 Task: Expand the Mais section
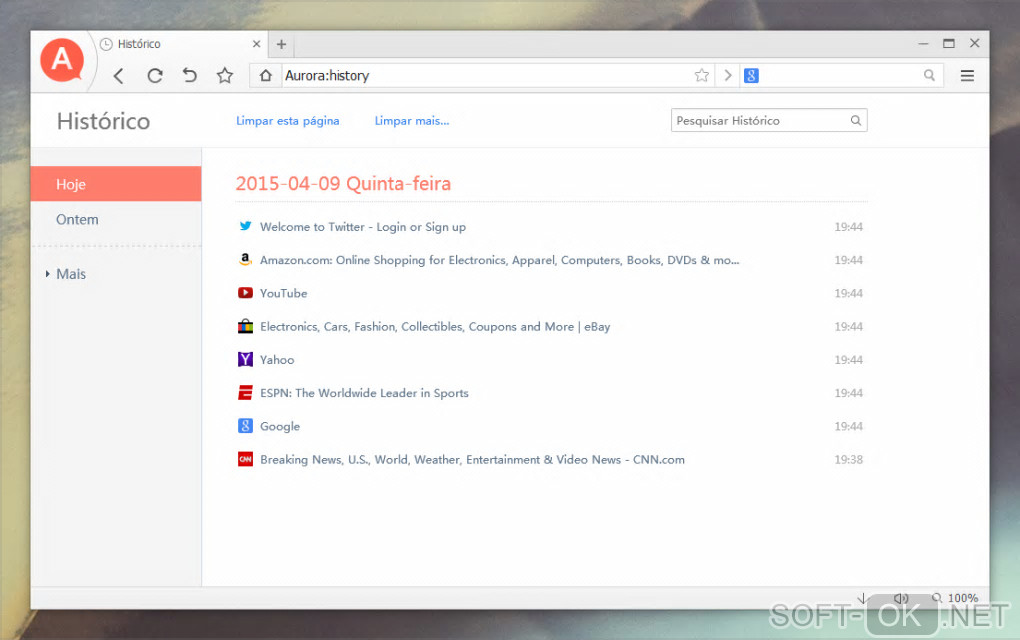(66, 274)
